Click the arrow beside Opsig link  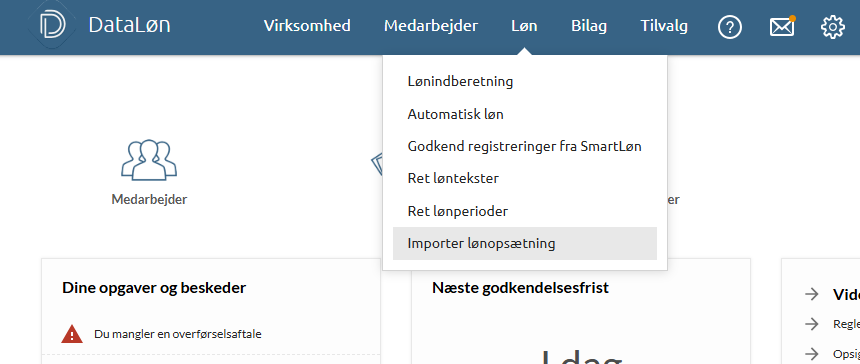coord(811,353)
